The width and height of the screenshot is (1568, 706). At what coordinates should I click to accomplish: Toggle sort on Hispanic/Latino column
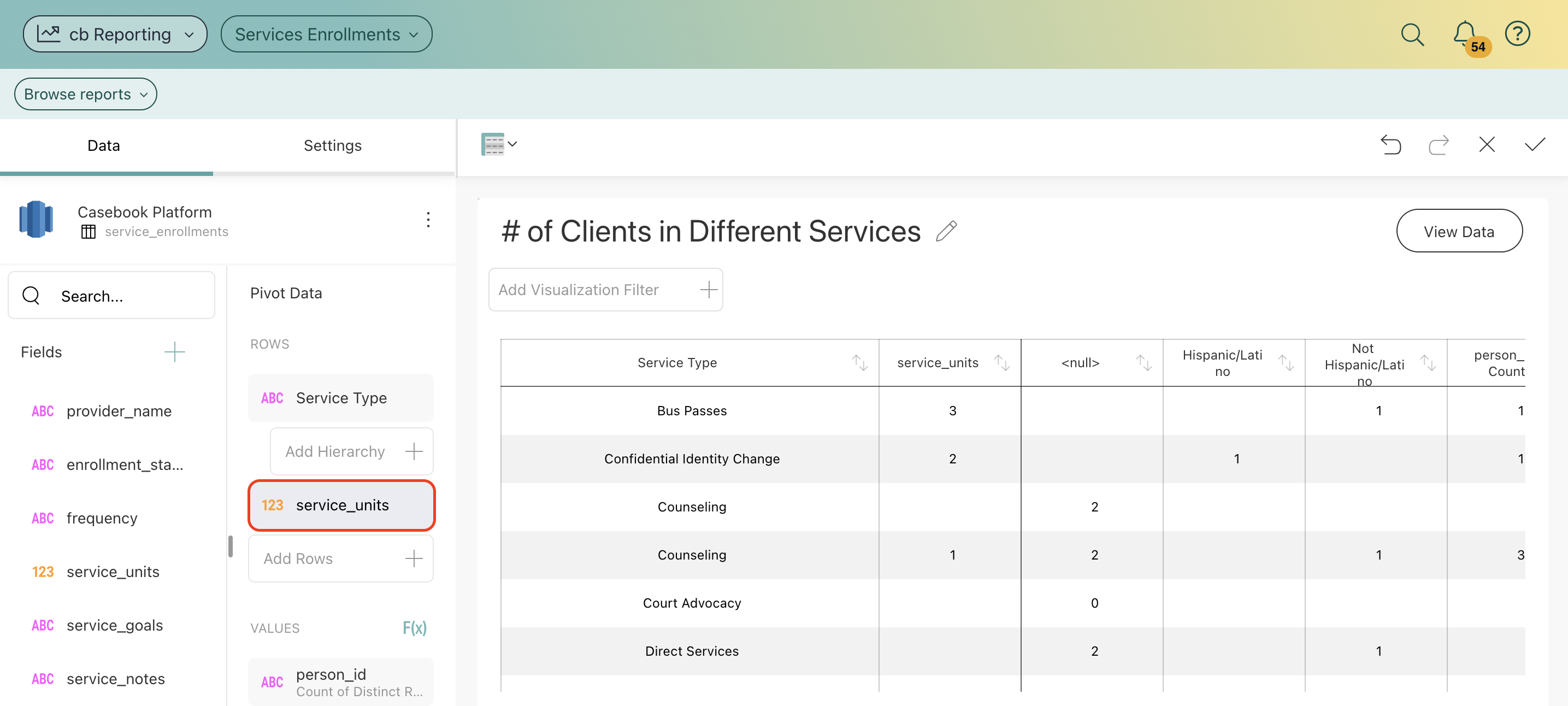point(1286,363)
